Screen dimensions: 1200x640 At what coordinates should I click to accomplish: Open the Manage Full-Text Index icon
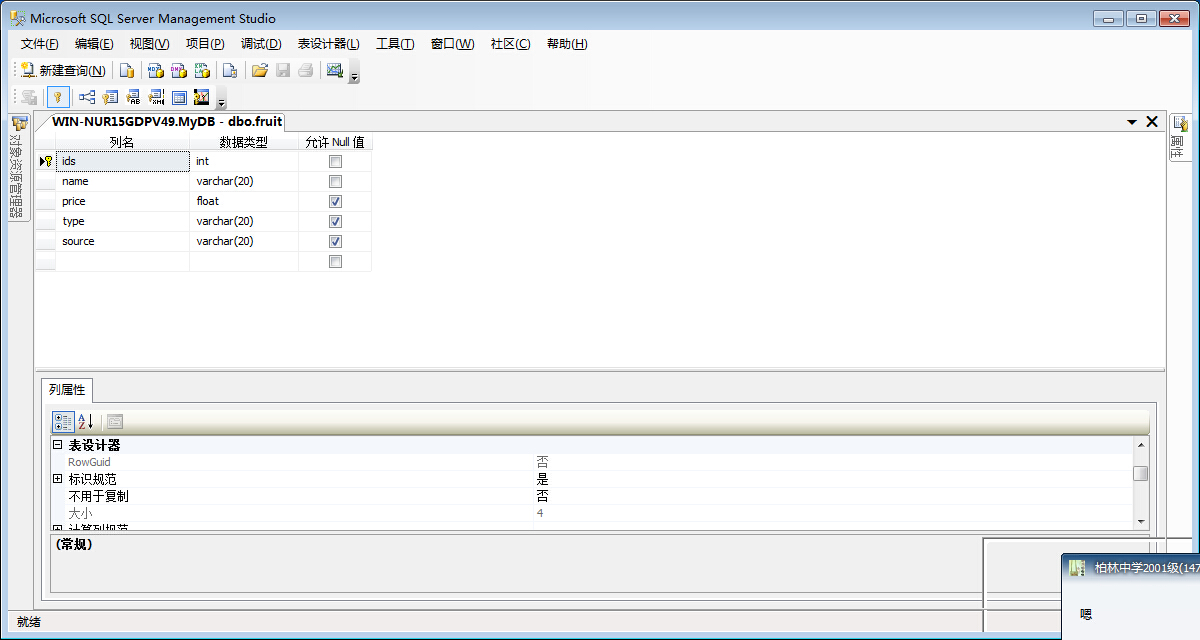coord(133,97)
